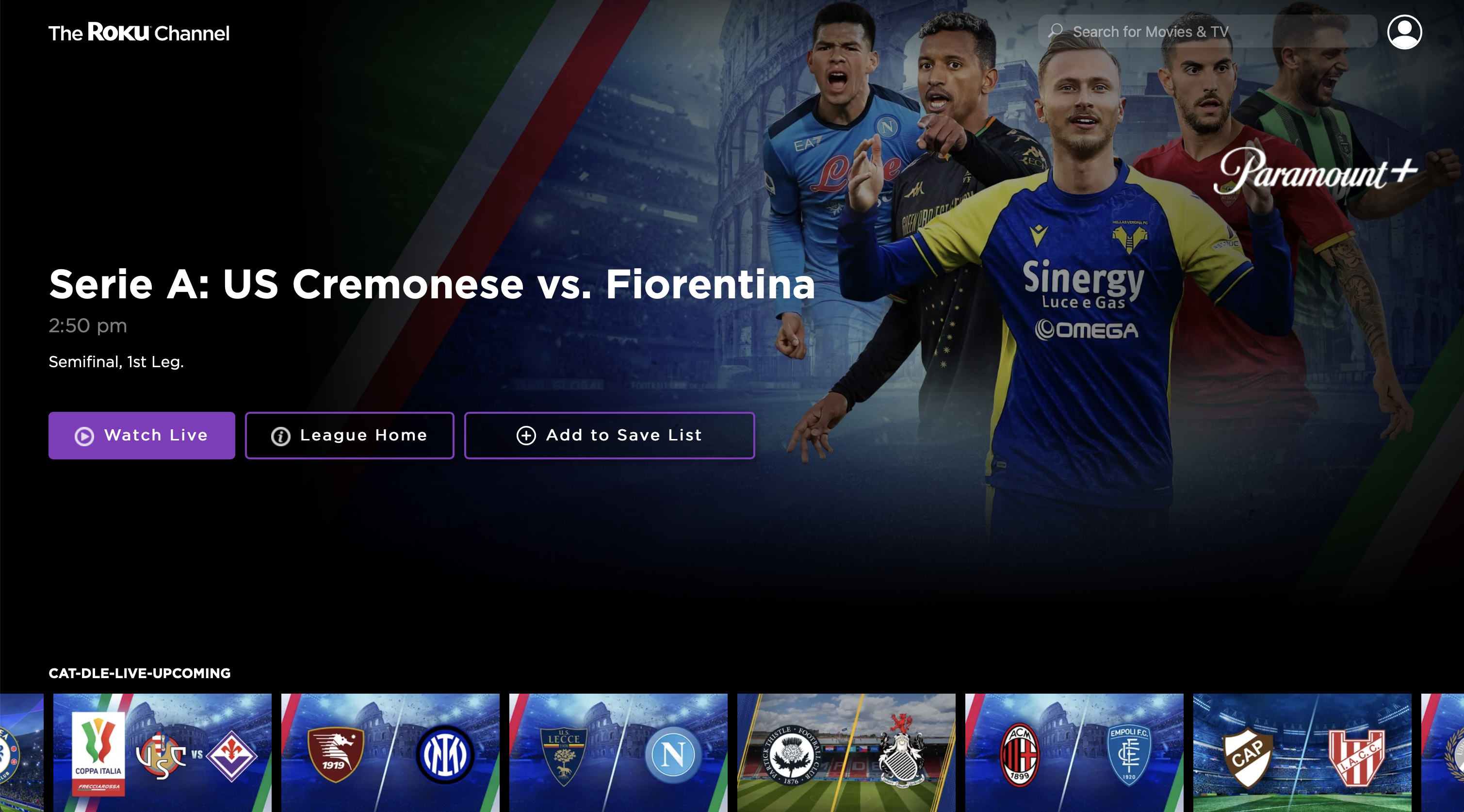Click The Roku Channel logo
The height and width of the screenshot is (812, 1464).
139,32
